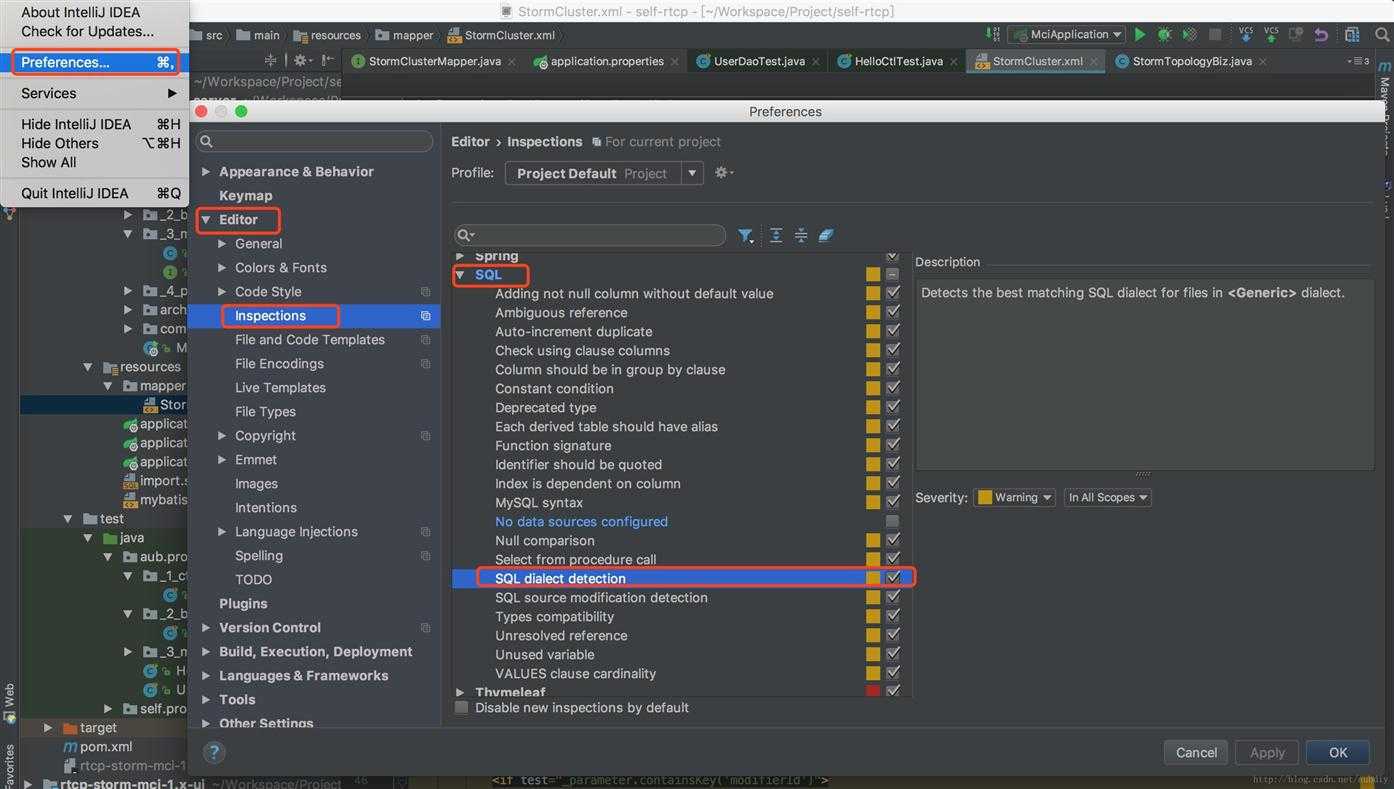Open the profile gear settings icon
Image resolution: width=1394 pixels, height=789 pixels.
point(724,173)
